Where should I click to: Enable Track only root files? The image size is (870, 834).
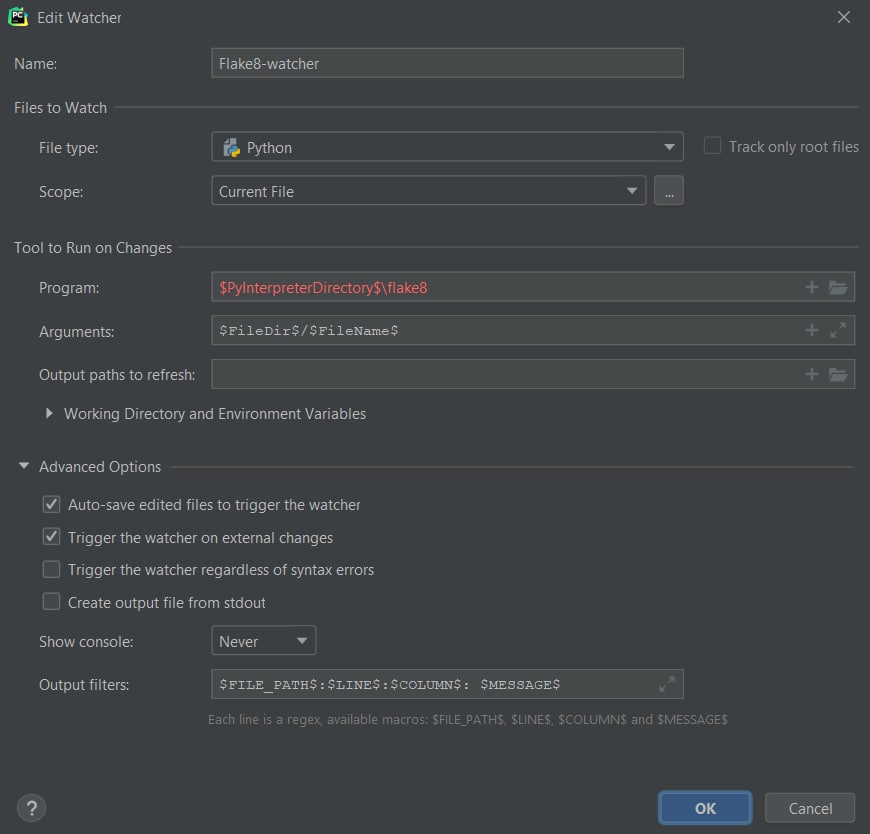(712, 146)
